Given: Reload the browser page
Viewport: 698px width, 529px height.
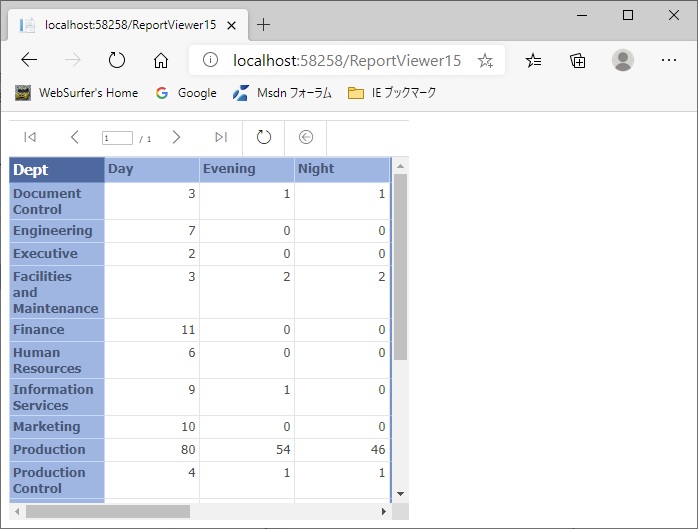Looking at the screenshot, I should point(117,60).
